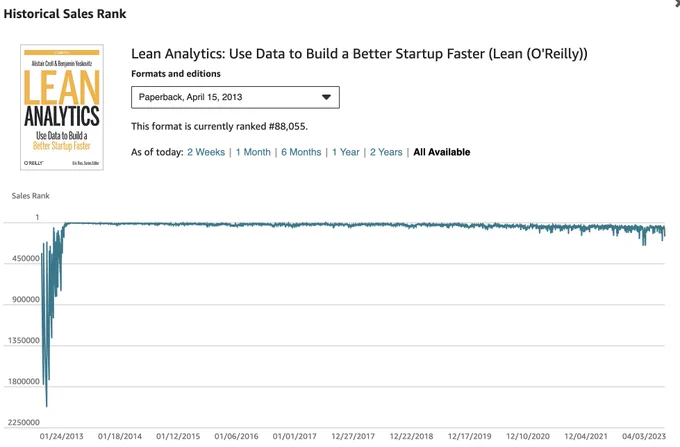Click the Lean Analytics book cover thumbnail
This screenshot has width=680, height=447.
point(62,107)
